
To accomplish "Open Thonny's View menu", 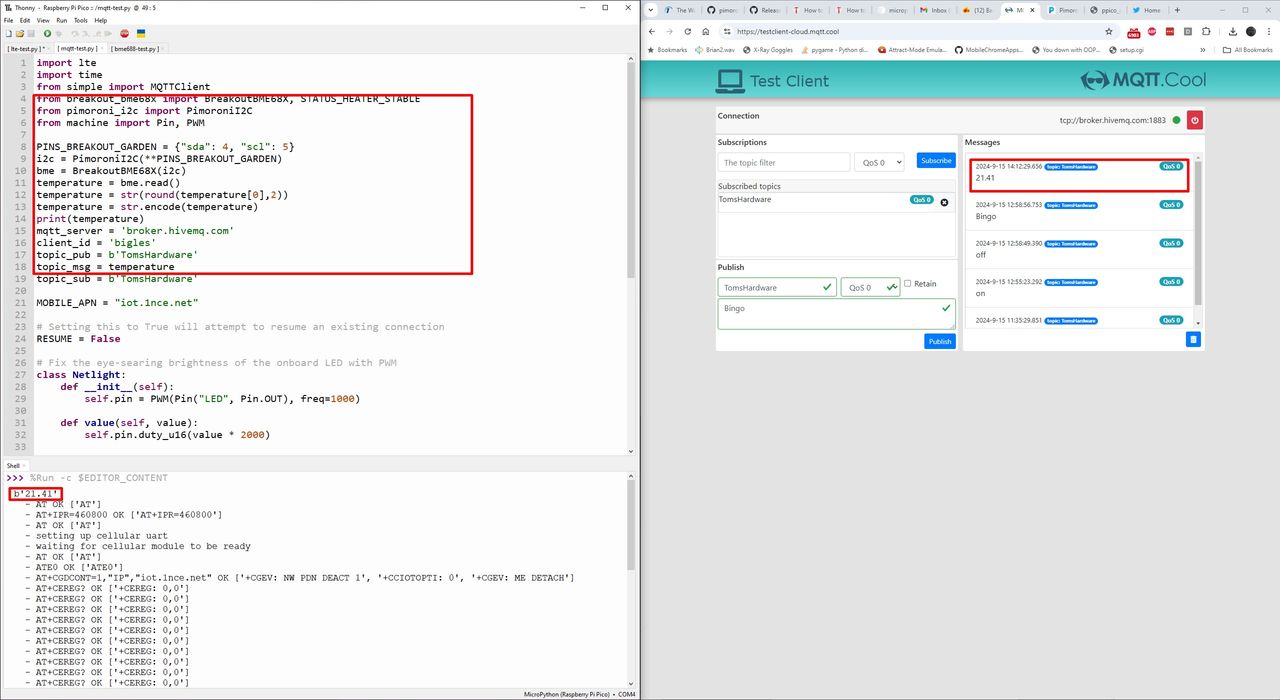I will (43, 20).
